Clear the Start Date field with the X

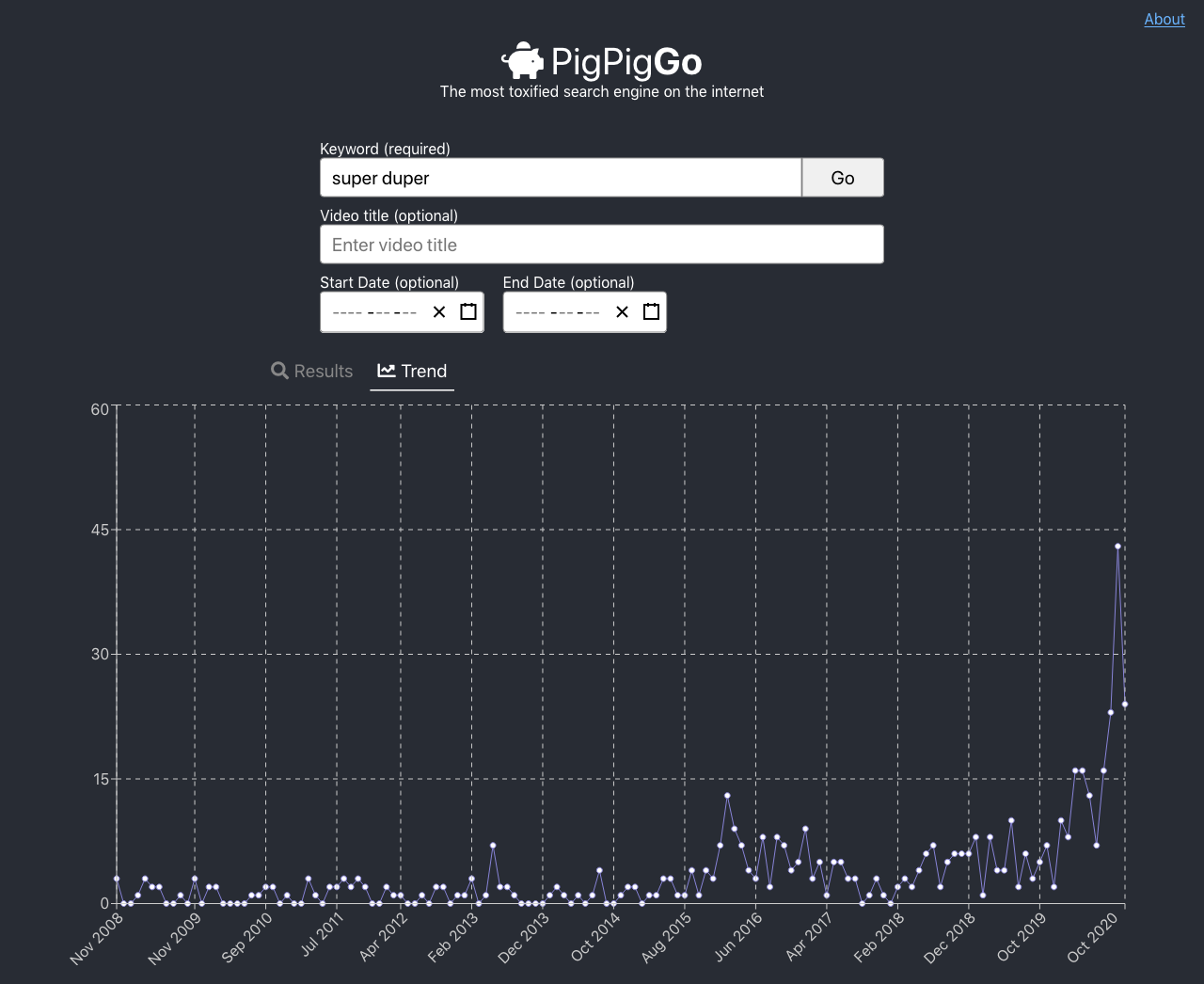(439, 312)
